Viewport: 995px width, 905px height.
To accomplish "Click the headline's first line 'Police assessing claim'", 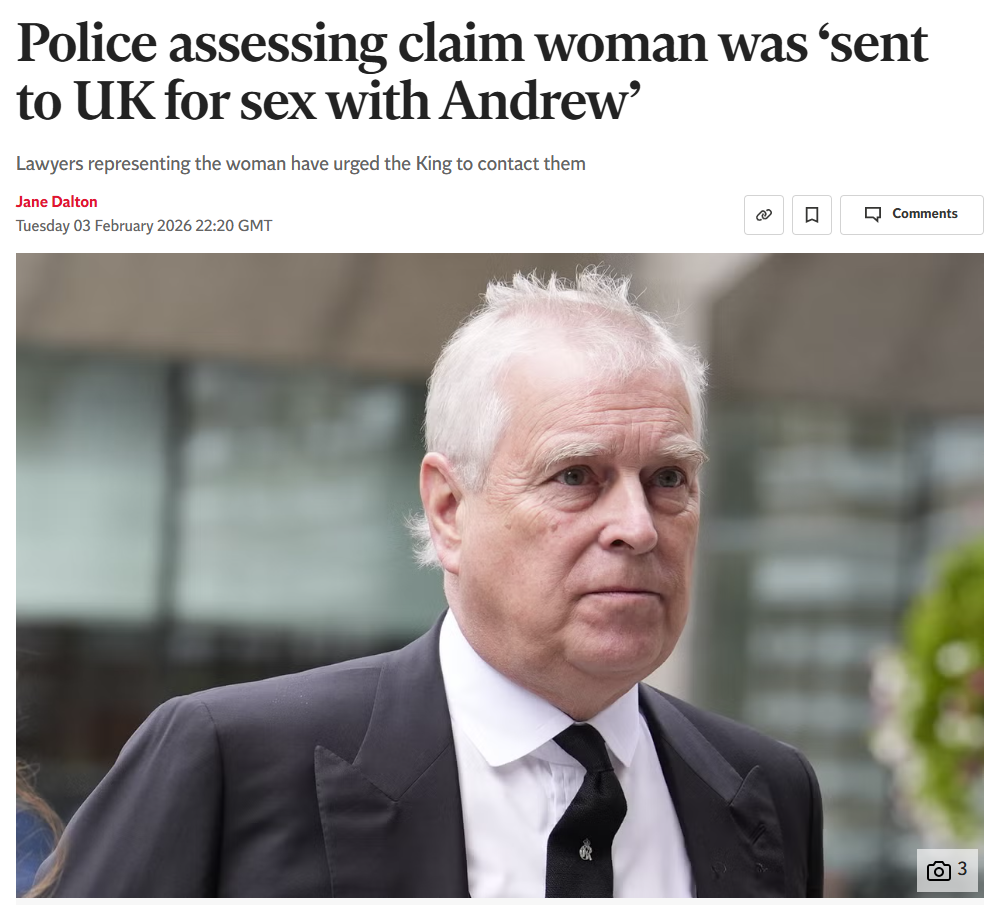I will (x=265, y=44).
